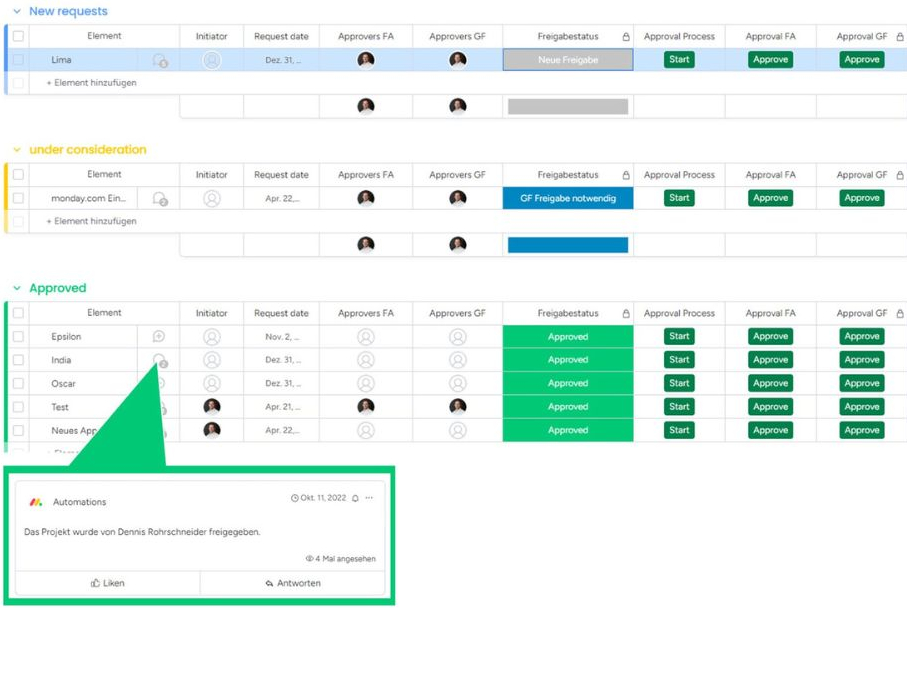Select the Element column header in New requests

click(105, 35)
